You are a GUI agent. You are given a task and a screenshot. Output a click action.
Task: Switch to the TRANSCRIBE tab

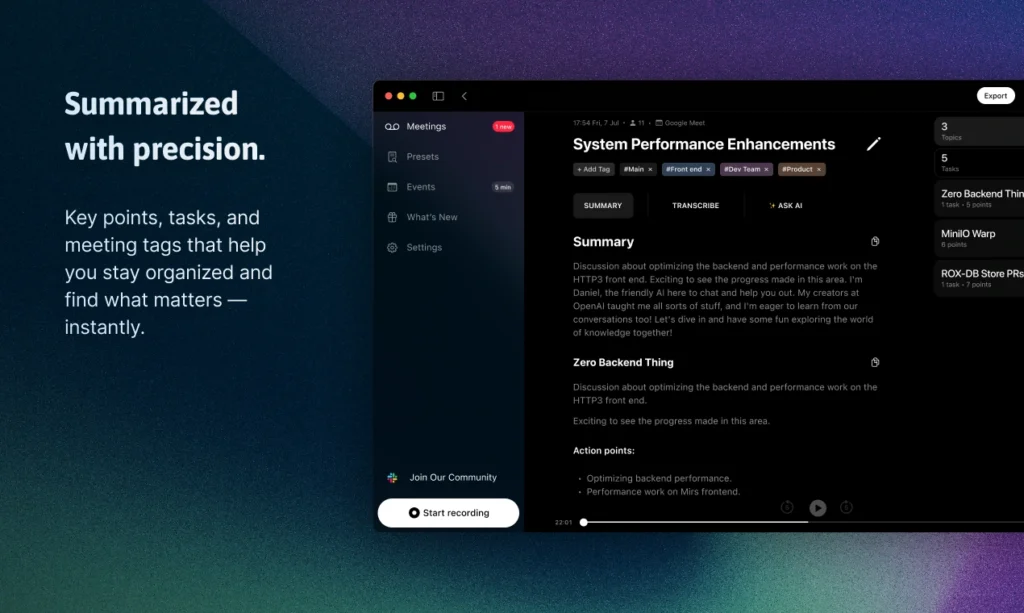pyautogui.click(x=696, y=206)
